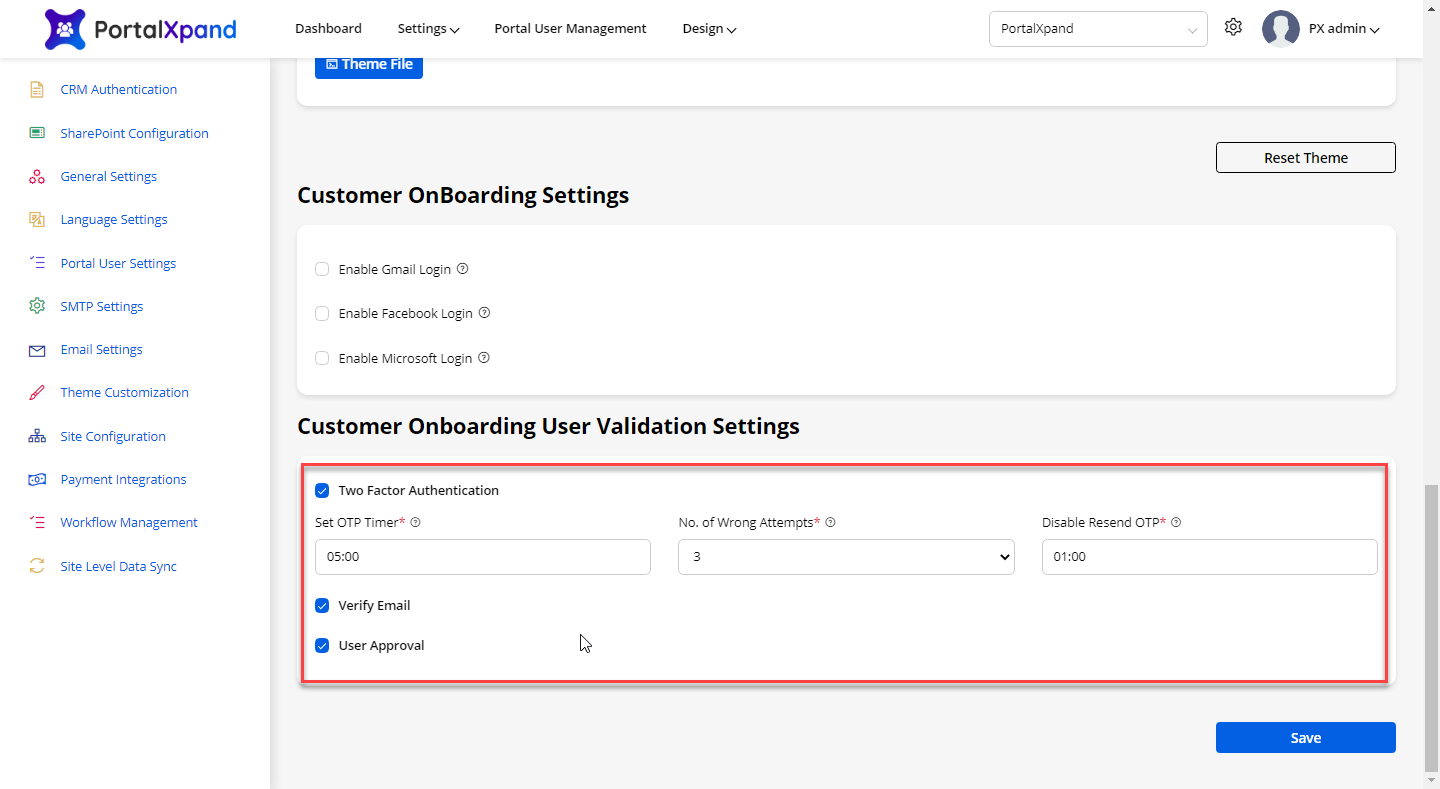
Task: Click help icon beside Enable Gmail Login
Action: click(x=462, y=269)
